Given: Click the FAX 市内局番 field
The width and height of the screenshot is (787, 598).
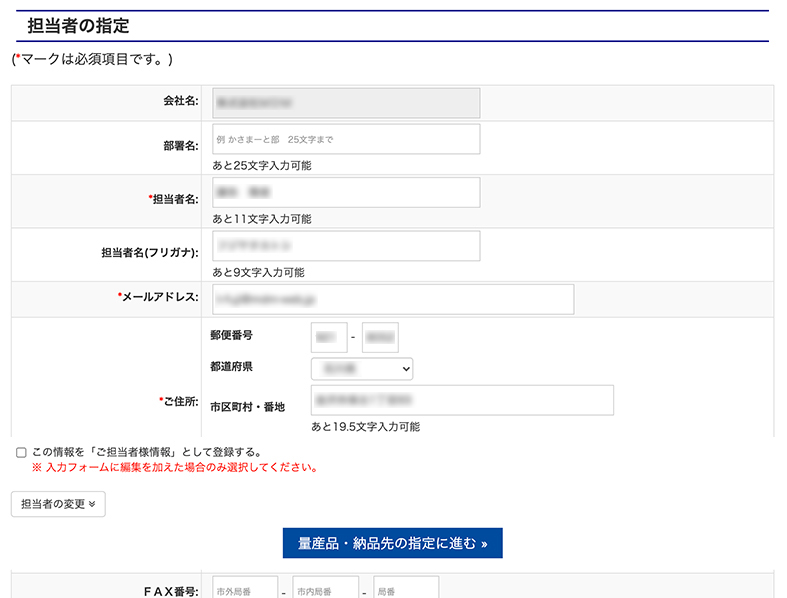Looking at the screenshot, I should tap(326, 590).
